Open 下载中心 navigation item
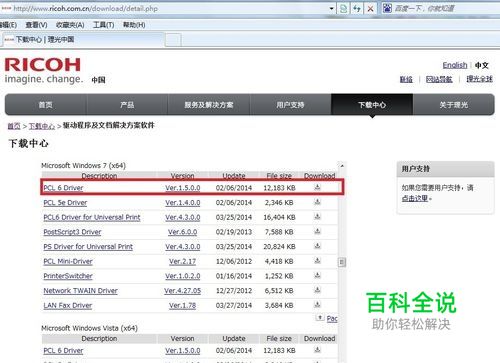Screen dimensions: 500x363 372,105
